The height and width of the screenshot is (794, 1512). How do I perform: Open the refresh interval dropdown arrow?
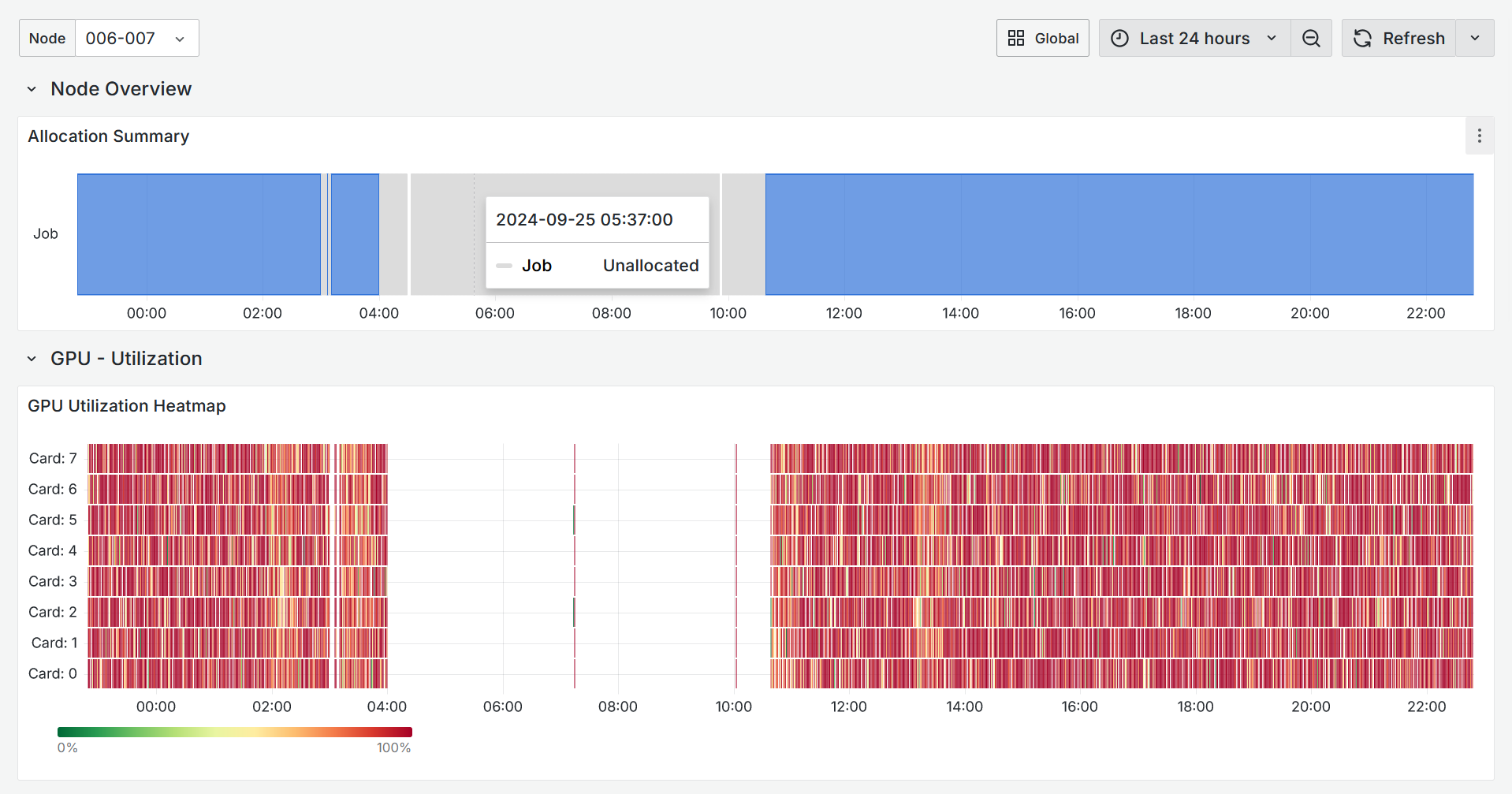pos(1475,38)
